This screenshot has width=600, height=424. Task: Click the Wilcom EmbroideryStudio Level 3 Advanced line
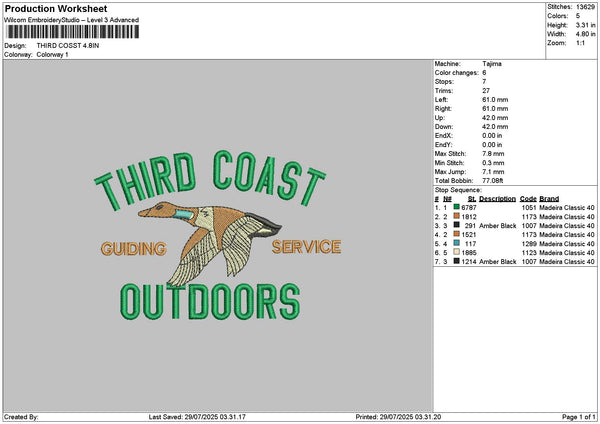(x=72, y=20)
